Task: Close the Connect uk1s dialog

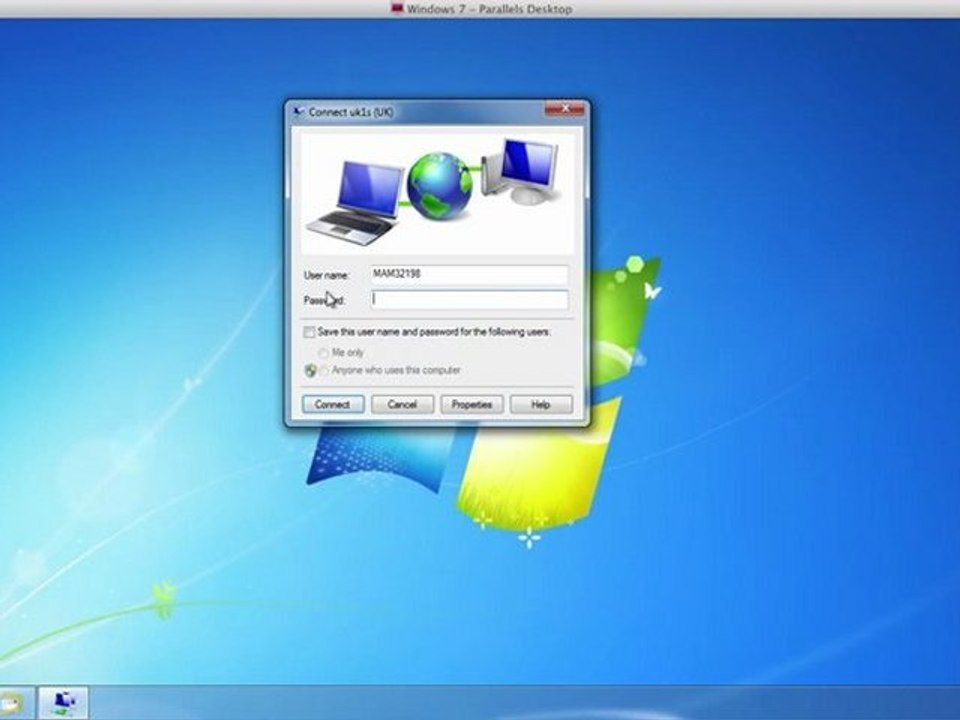Action: click(x=564, y=109)
